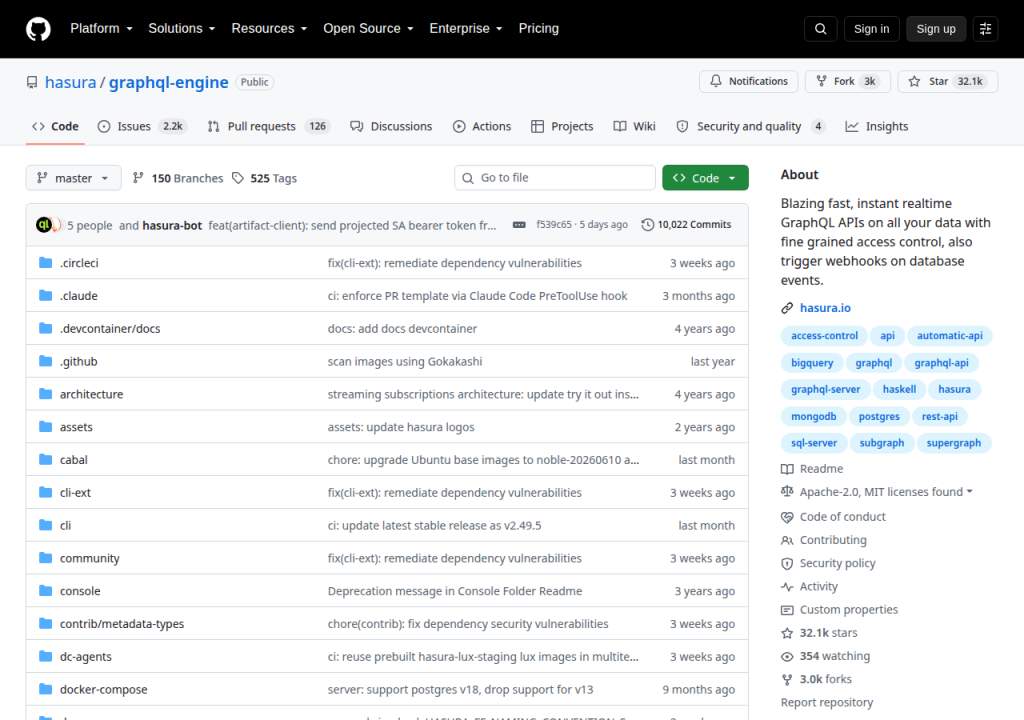Open the hasura.io website link
Screen dimensions: 1024x720
tap(825, 308)
